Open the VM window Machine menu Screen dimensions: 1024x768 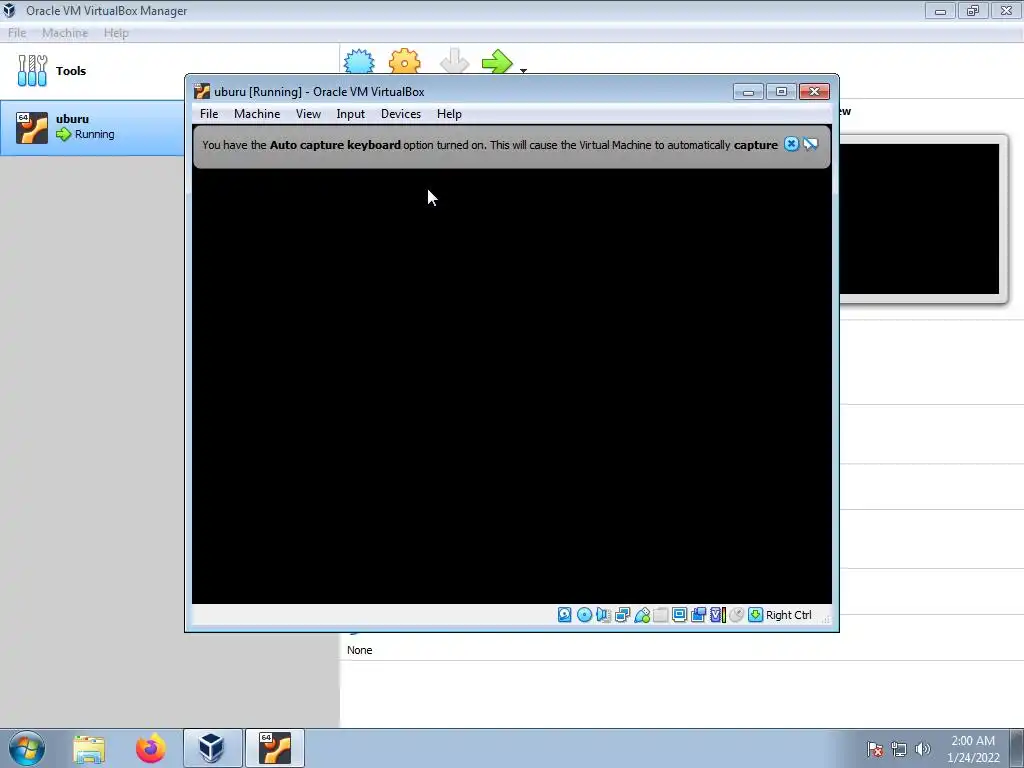click(257, 114)
